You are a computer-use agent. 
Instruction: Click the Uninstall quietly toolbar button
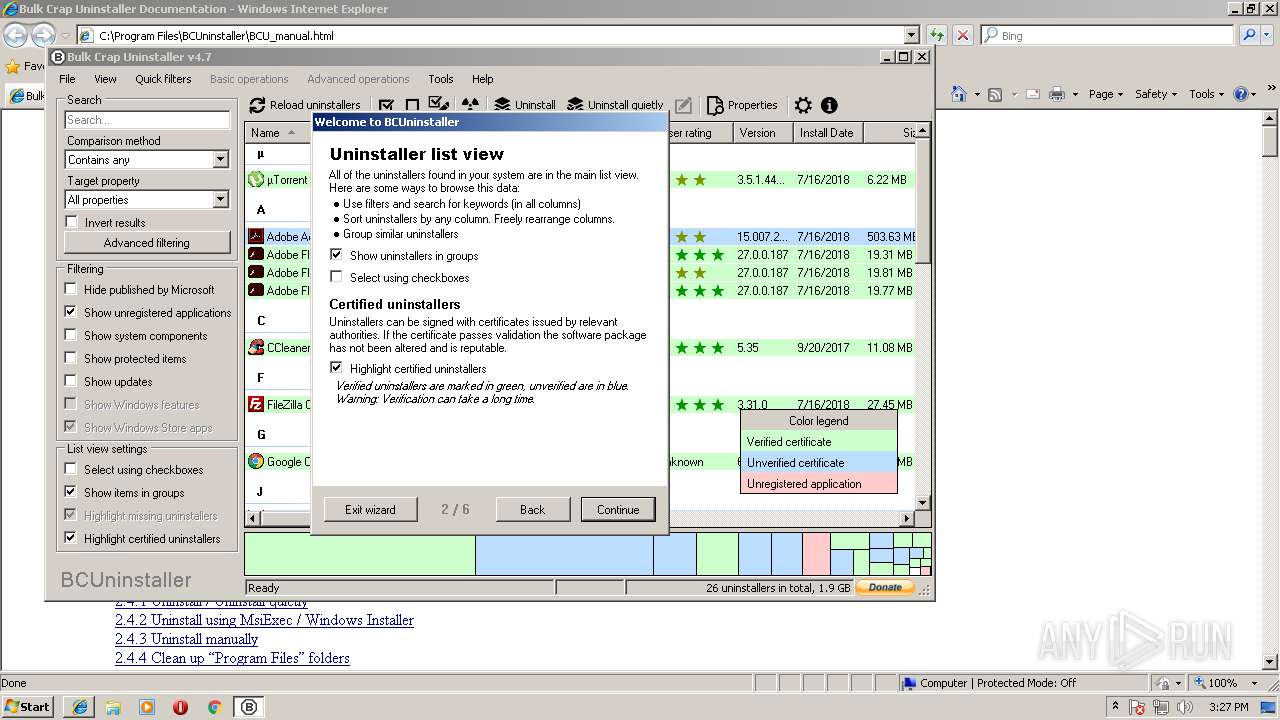[x=615, y=105]
